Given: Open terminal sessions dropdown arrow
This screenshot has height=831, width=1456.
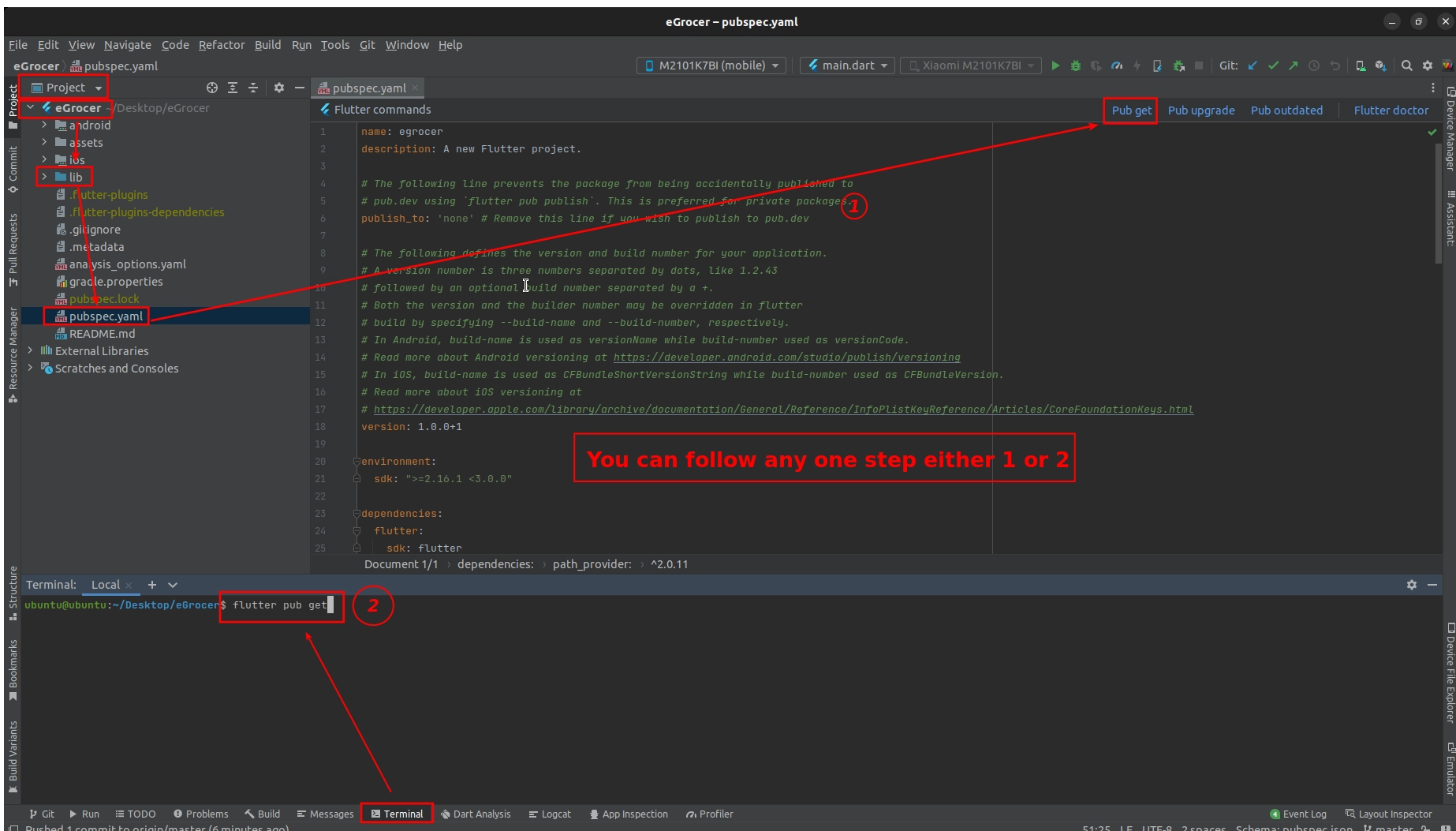Looking at the screenshot, I should tap(173, 585).
